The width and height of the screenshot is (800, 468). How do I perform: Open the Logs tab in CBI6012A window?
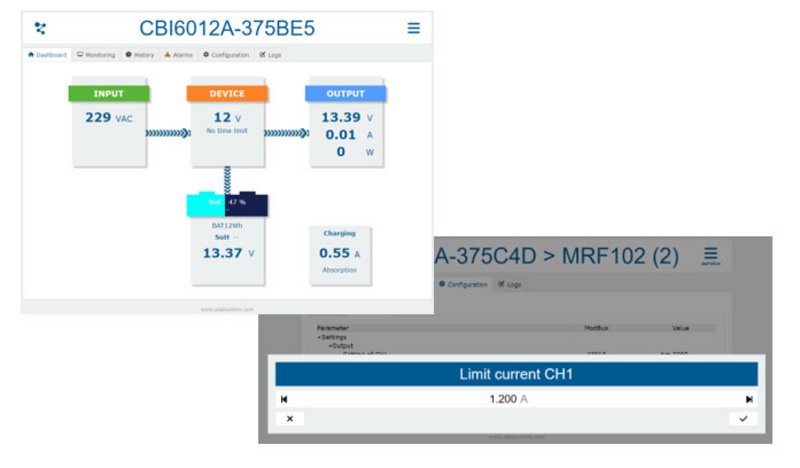[270, 55]
